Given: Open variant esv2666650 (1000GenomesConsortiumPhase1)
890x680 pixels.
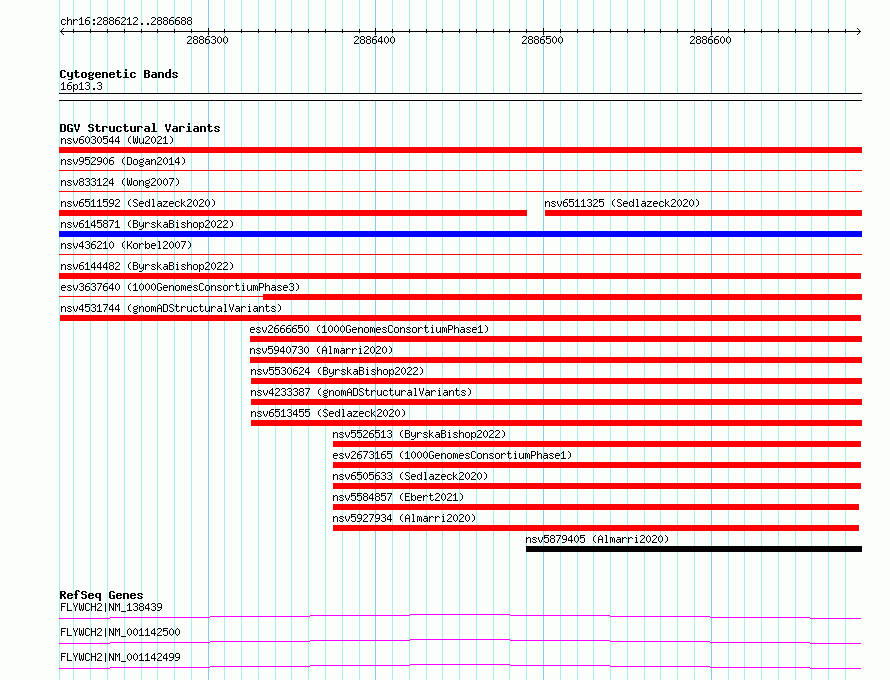Looking at the screenshot, I should click(x=369, y=329).
